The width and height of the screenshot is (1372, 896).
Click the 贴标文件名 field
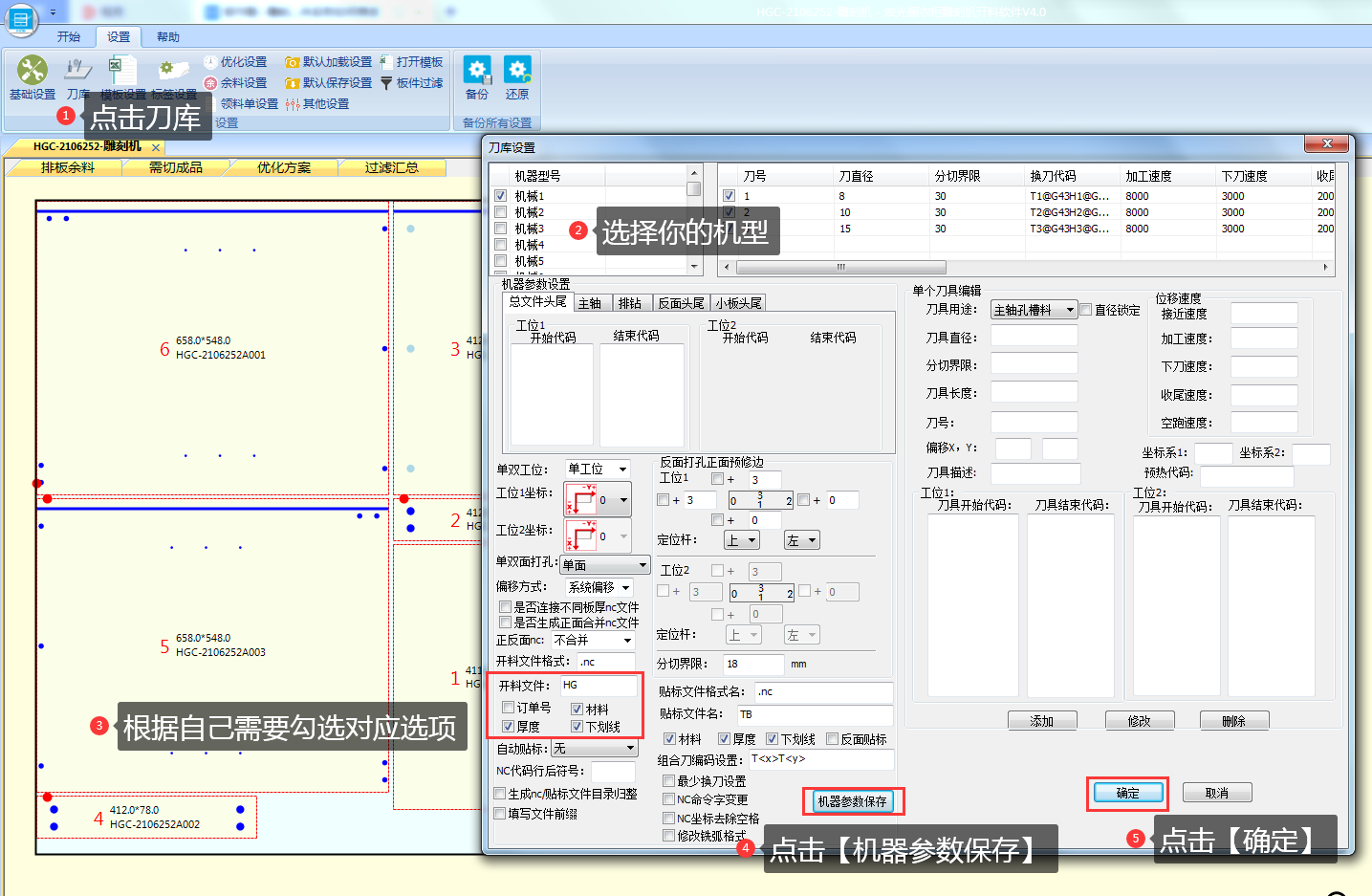815,714
